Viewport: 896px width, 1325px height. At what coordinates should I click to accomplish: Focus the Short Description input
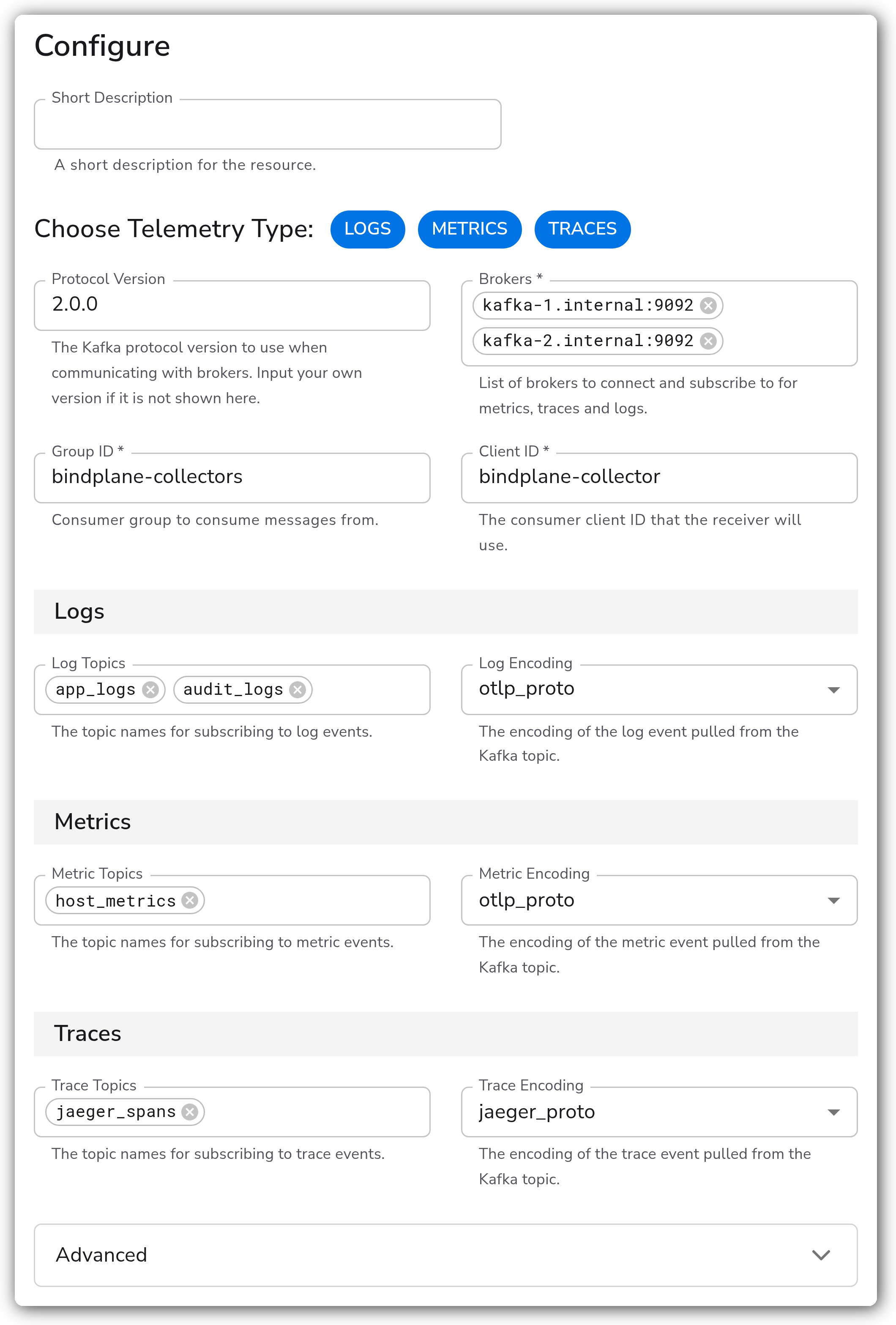(x=267, y=124)
